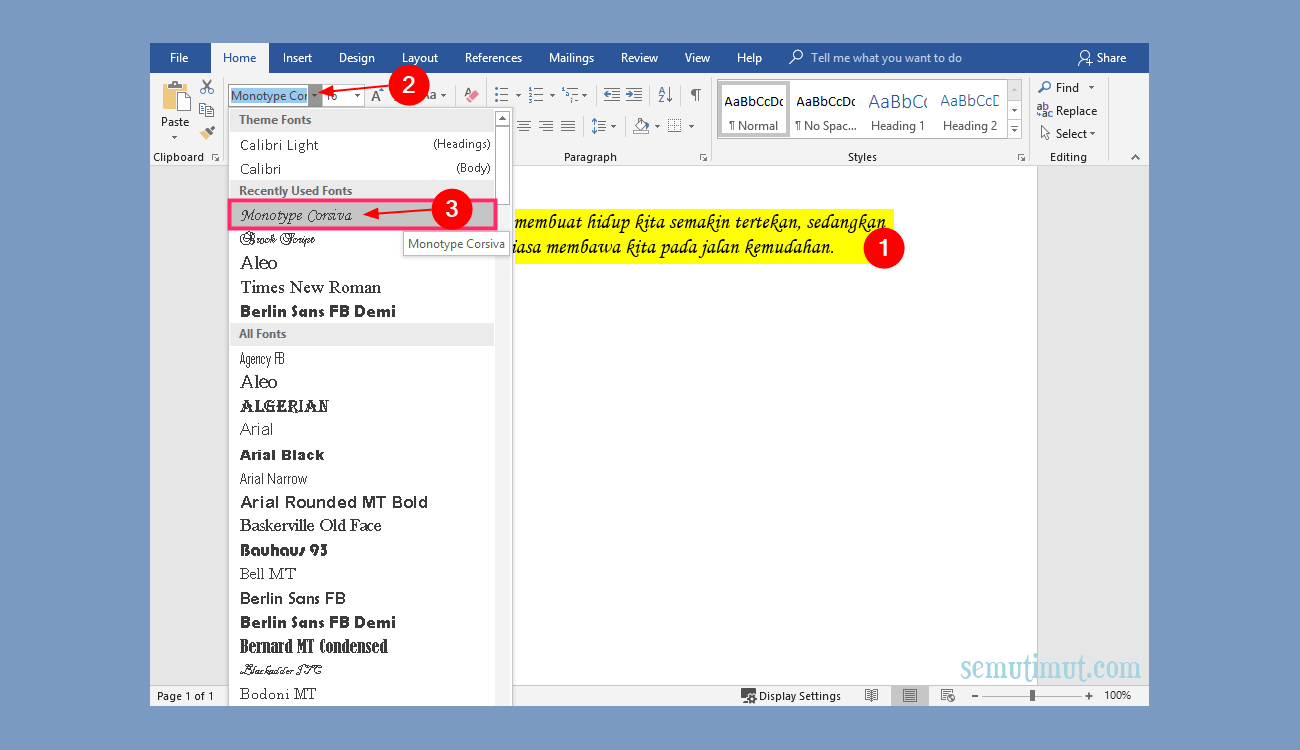Expand the Styles gallery More button
The width and height of the screenshot is (1300, 750).
pyautogui.click(x=1015, y=130)
